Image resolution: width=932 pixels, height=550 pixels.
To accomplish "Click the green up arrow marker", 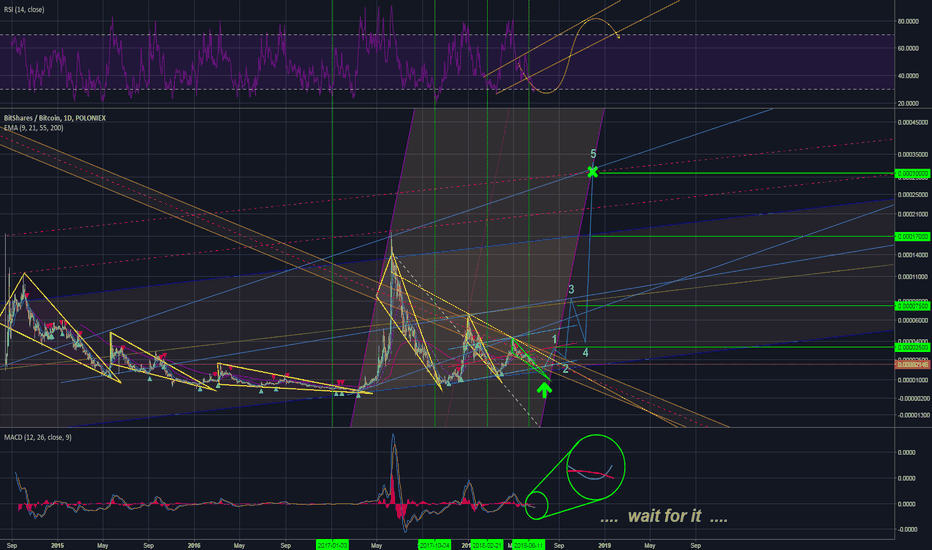I will tap(544, 390).
